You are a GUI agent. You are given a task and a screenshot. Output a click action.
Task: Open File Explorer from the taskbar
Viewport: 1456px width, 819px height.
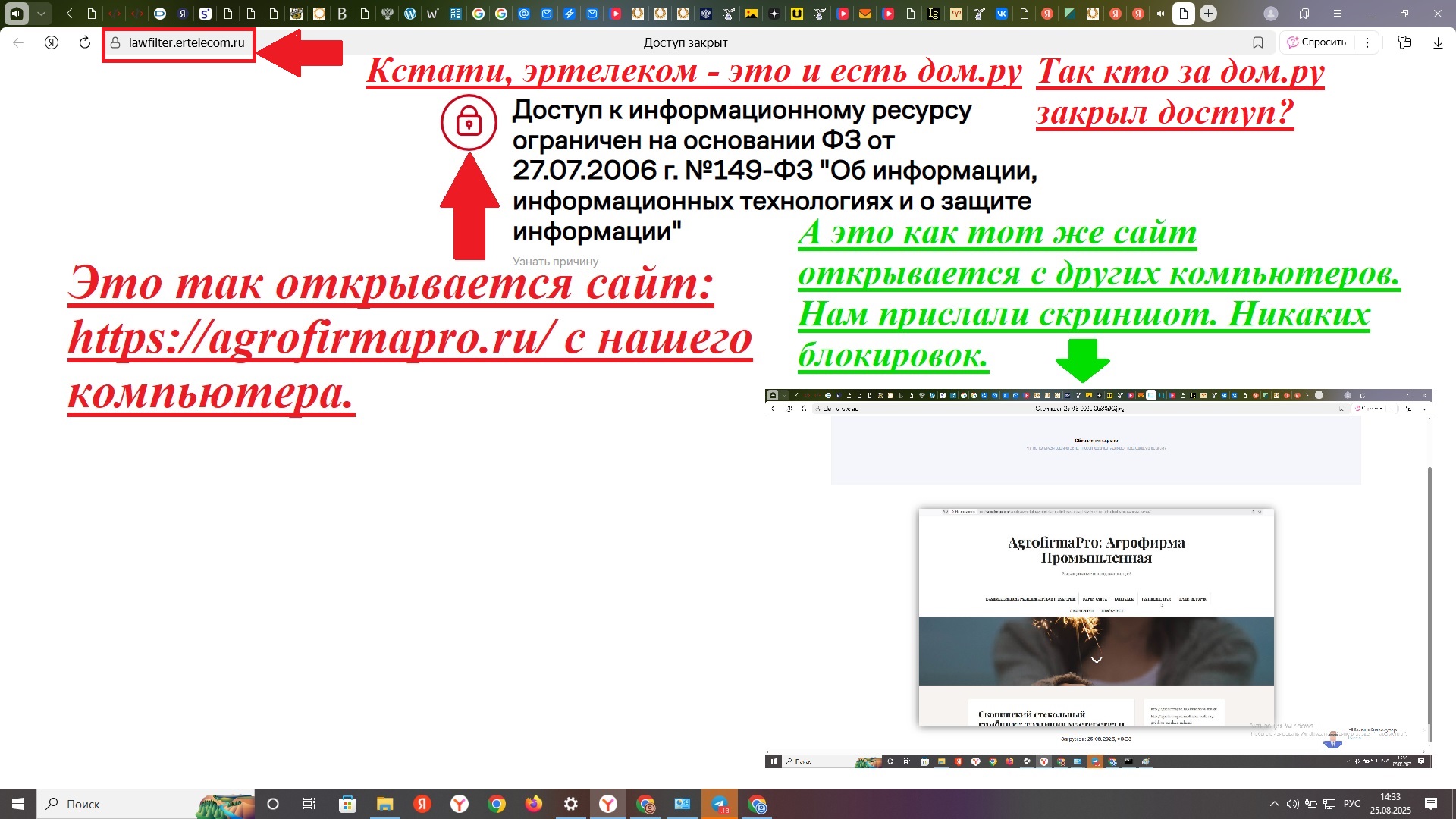(384, 804)
